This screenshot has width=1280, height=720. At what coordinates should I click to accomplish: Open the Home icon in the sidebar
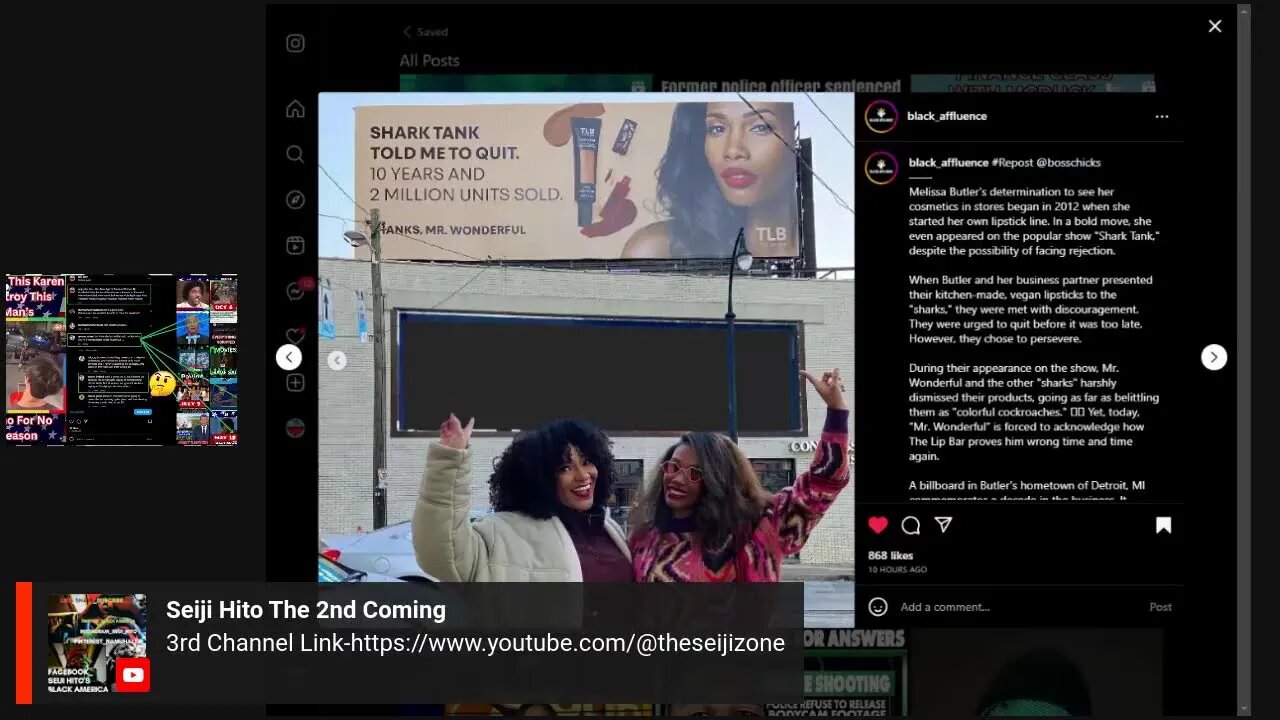(295, 109)
